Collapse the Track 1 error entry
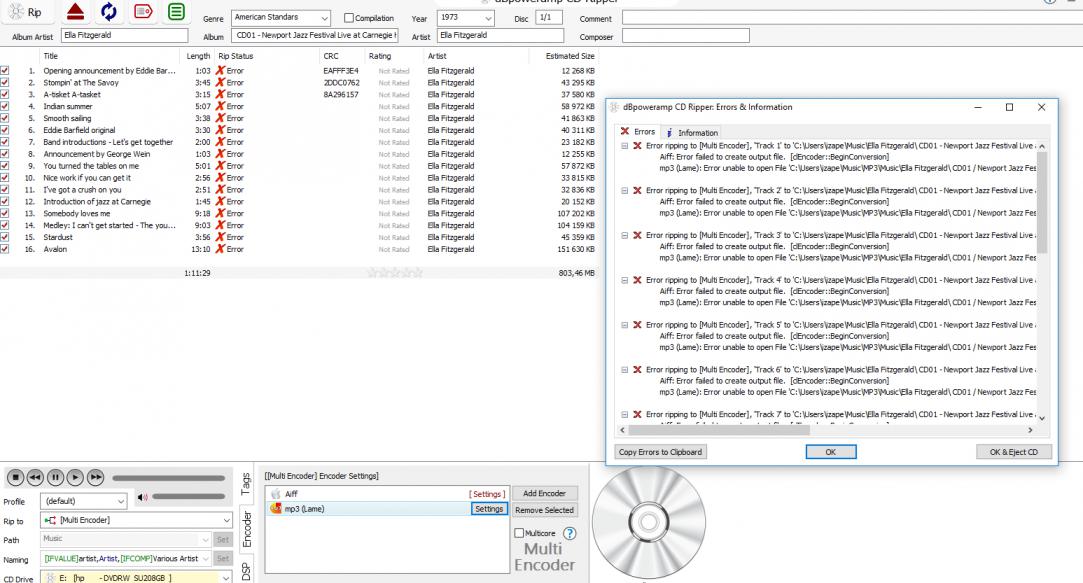1083x583 pixels. pos(625,145)
